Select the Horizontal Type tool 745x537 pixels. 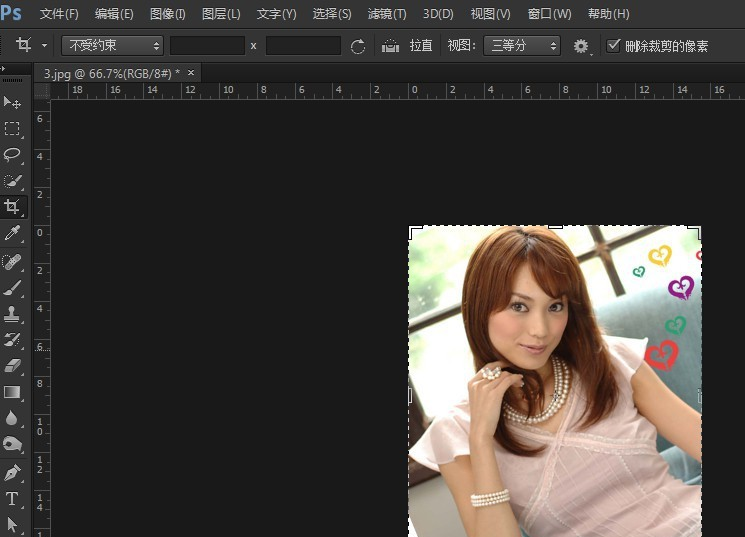(x=12, y=499)
